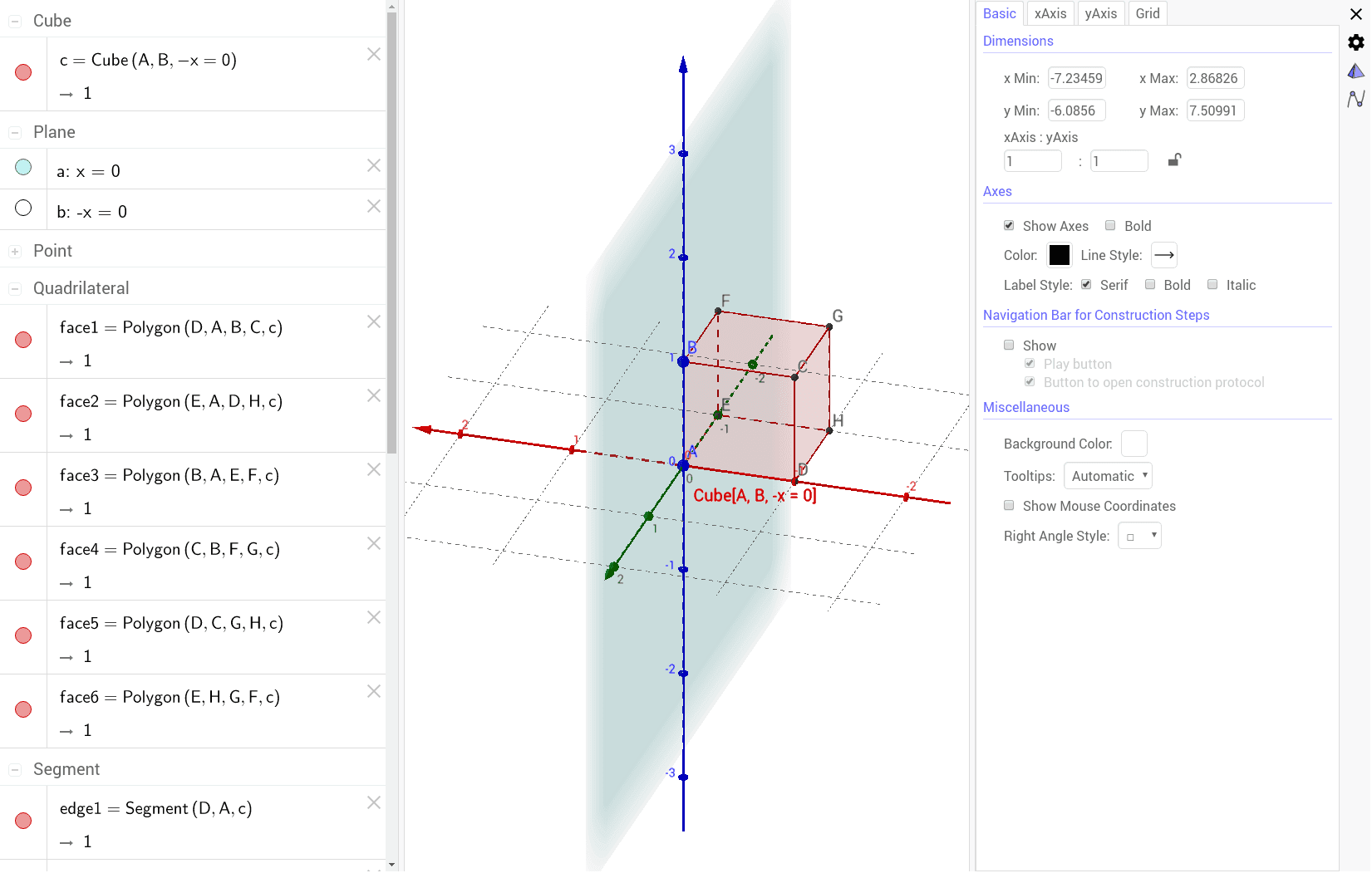This screenshot has height=873, width=1372.
Task: Switch to the yAxis tab
Action: pos(1101,13)
